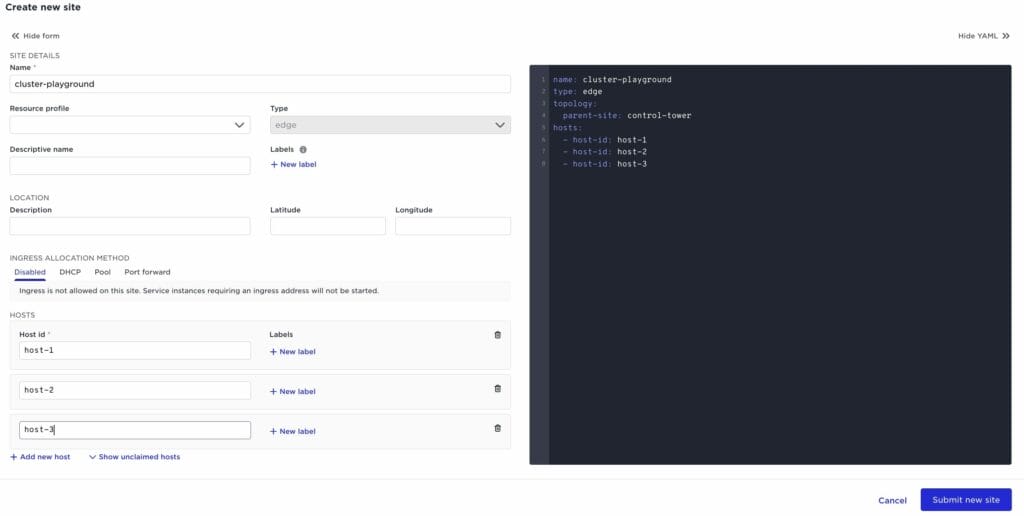Image resolution: width=1024 pixels, height=516 pixels.
Task: Select the Disabled ingress tab
Action: [30, 272]
